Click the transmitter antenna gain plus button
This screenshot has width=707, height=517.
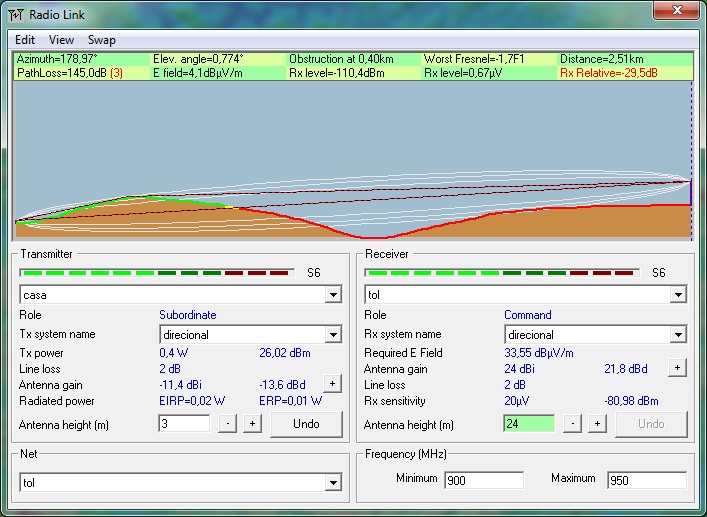331,384
